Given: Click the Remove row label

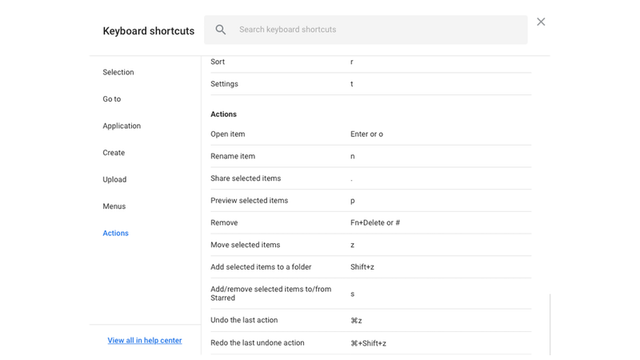Looking at the screenshot, I should pyautogui.click(x=224, y=223).
